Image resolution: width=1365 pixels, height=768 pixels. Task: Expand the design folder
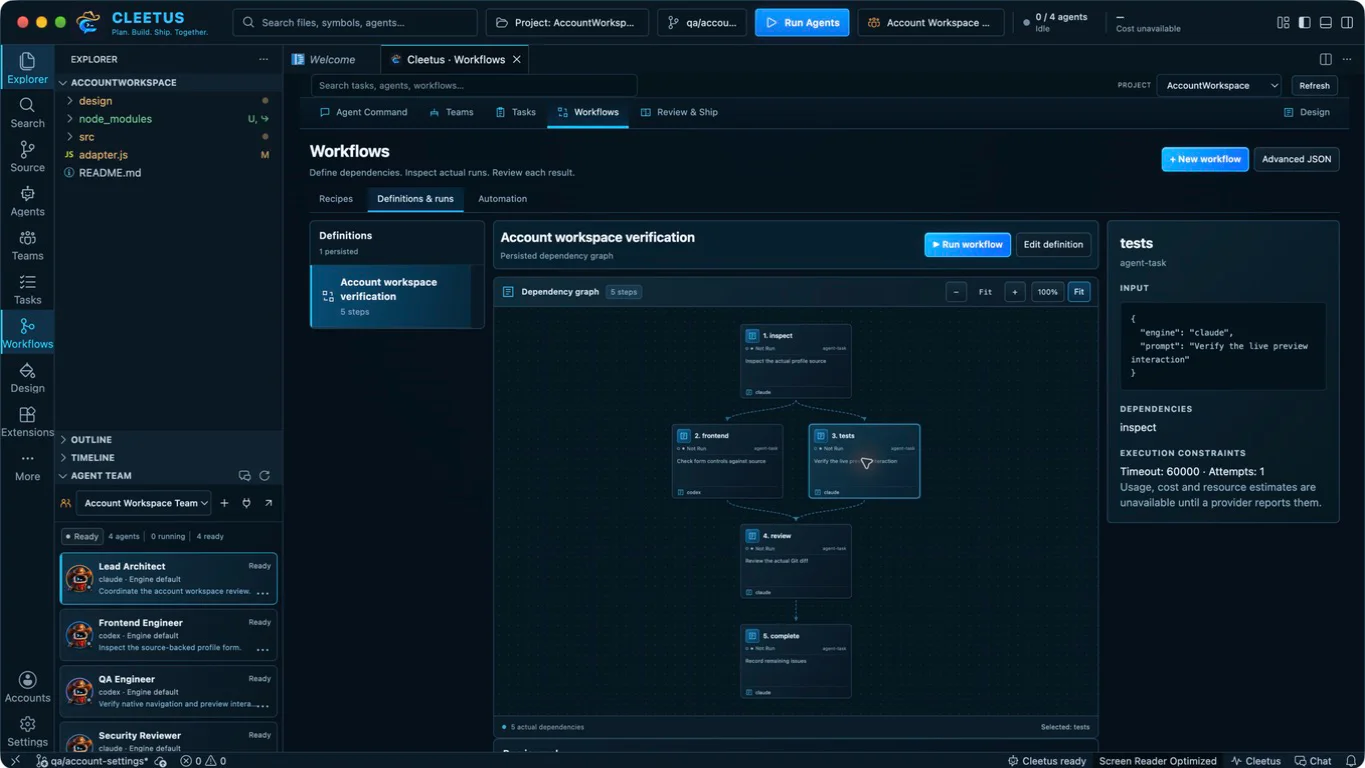(168, 101)
